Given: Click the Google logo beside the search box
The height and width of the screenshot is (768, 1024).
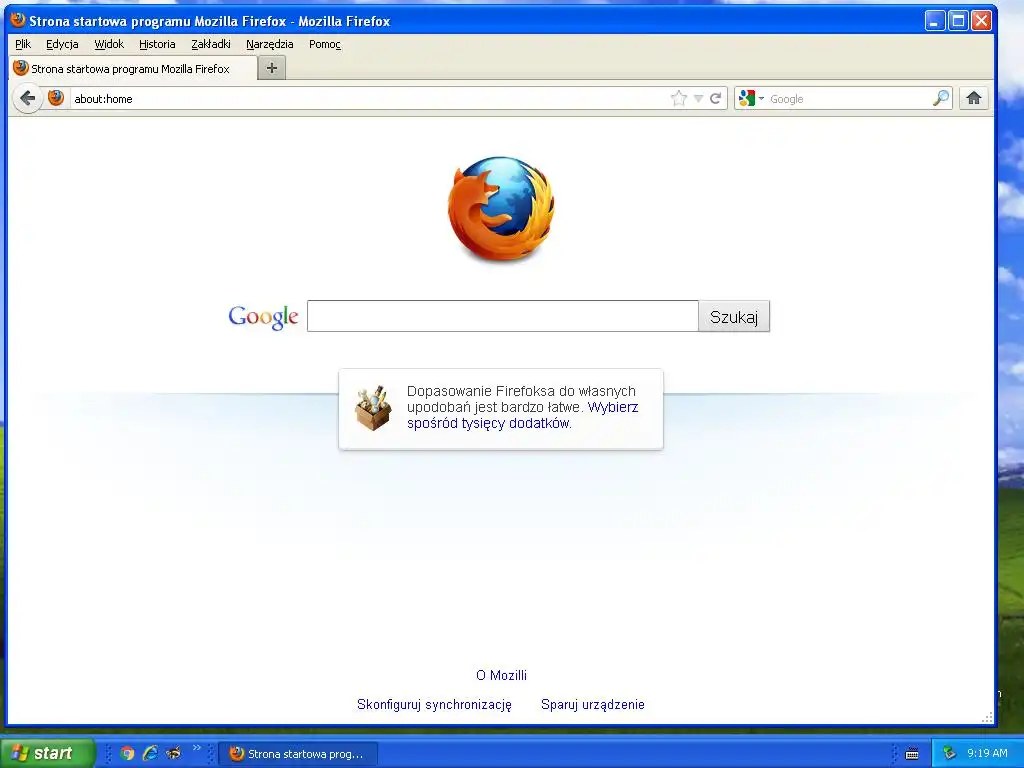Looking at the screenshot, I should [263, 317].
